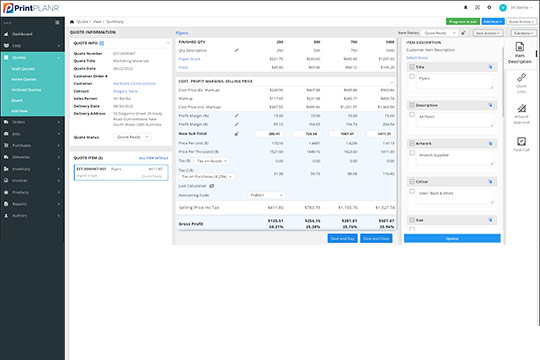Click the Progress to Job button
The width and height of the screenshot is (540, 360).
pyautogui.click(x=463, y=22)
